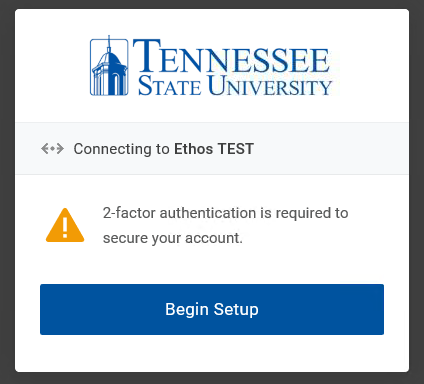Click the Begin word on the blue button
The height and width of the screenshot is (384, 424).
(187, 310)
